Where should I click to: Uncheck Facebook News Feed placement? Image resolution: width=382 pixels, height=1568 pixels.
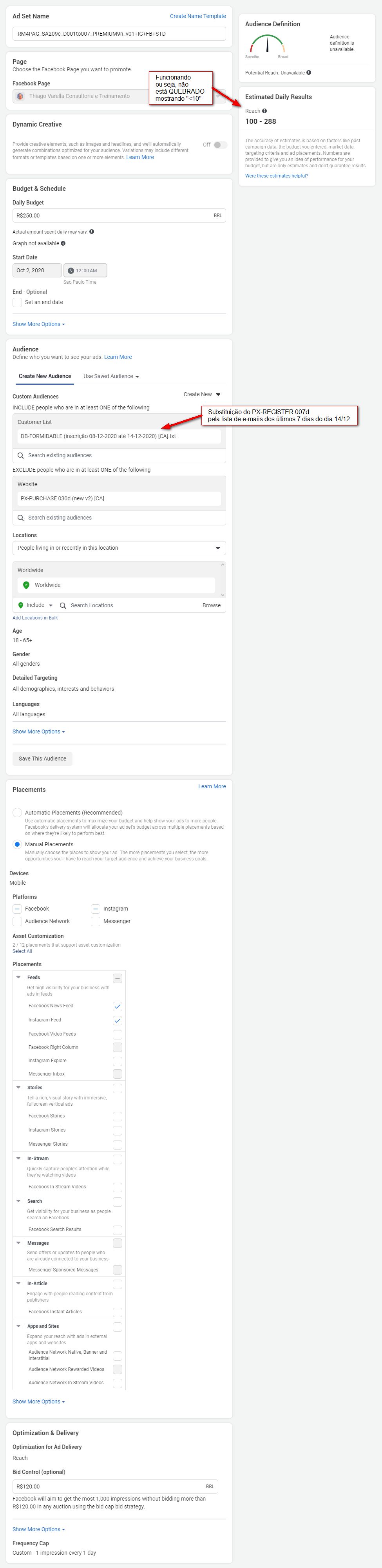click(118, 1006)
